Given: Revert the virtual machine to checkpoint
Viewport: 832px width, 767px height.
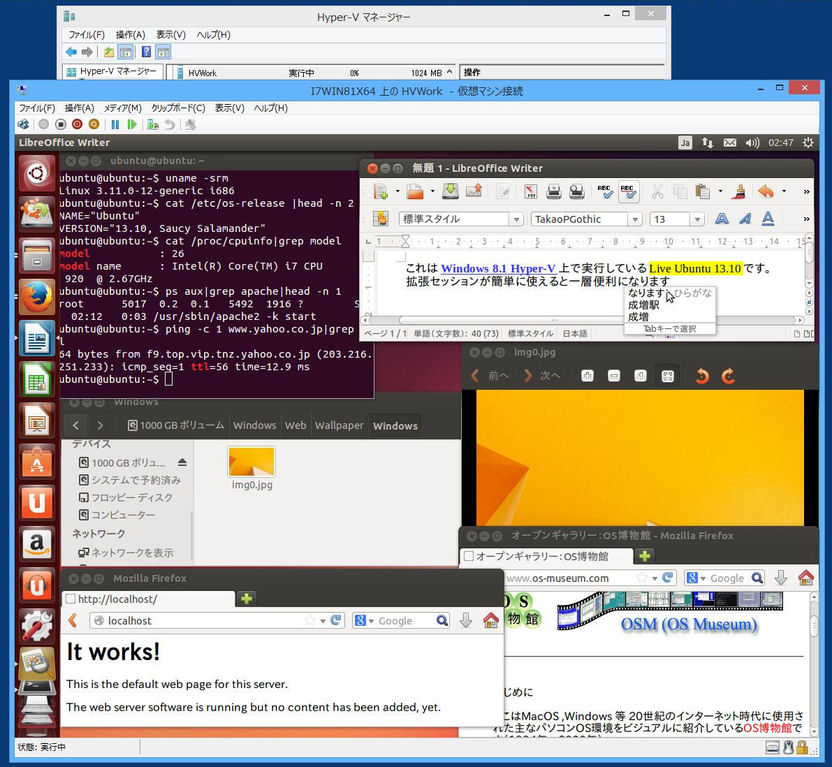Looking at the screenshot, I should tap(169, 125).
